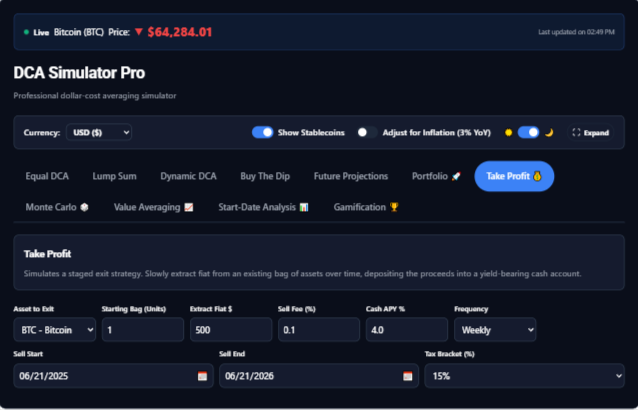The width and height of the screenshot is (638, 410).
Task: Open the Sell Start calendar picker icon
Action: click(x=202, y=376)
